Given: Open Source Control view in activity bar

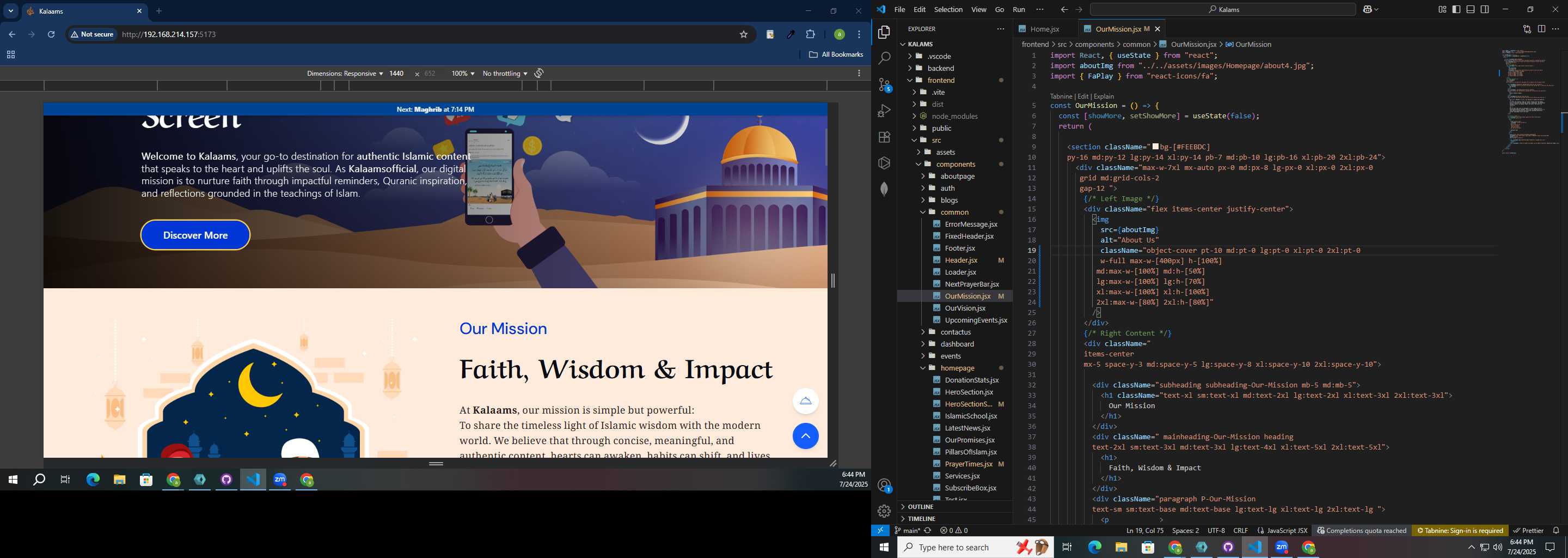Looking at the screenshot, I should pyautogui.click(x=884, y=84).
